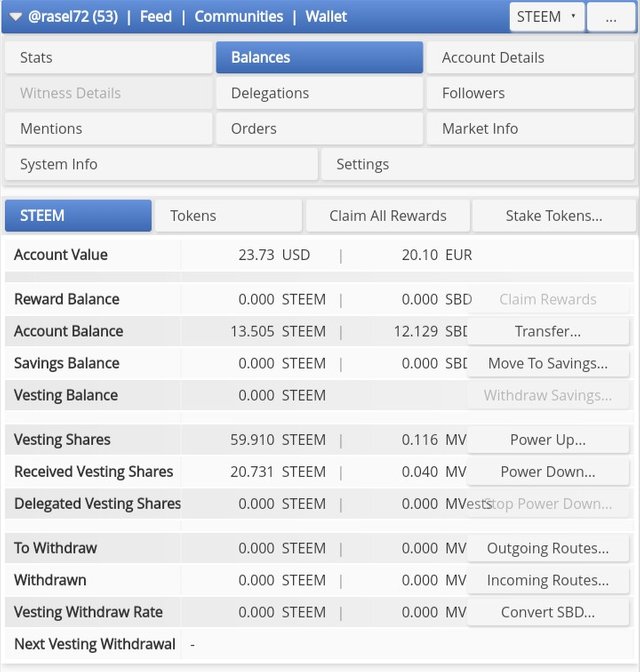Show the Mentions tab
Screen dimensions: 640x672
coord(108,129)
